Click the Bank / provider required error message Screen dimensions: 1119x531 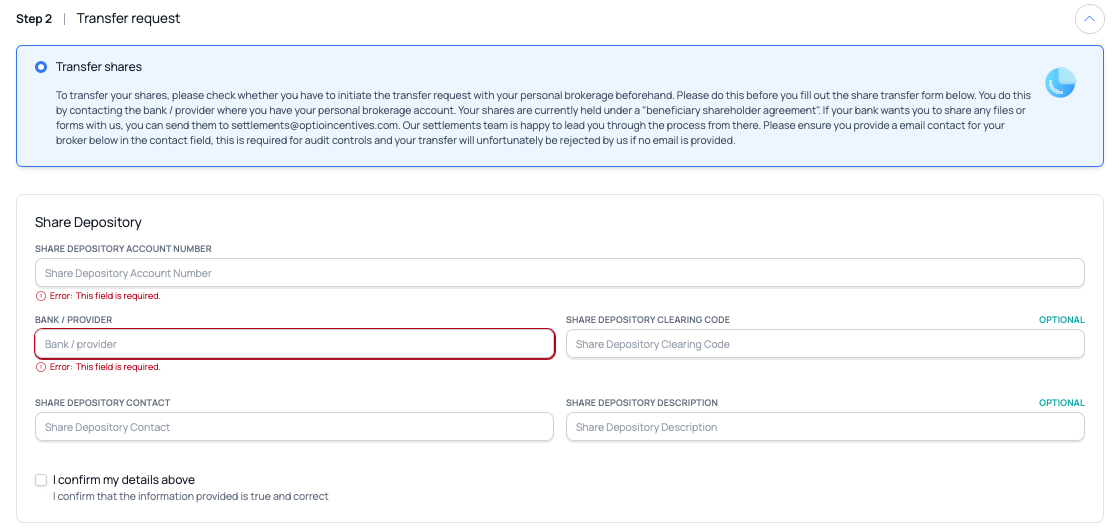[x=105, y=367]
